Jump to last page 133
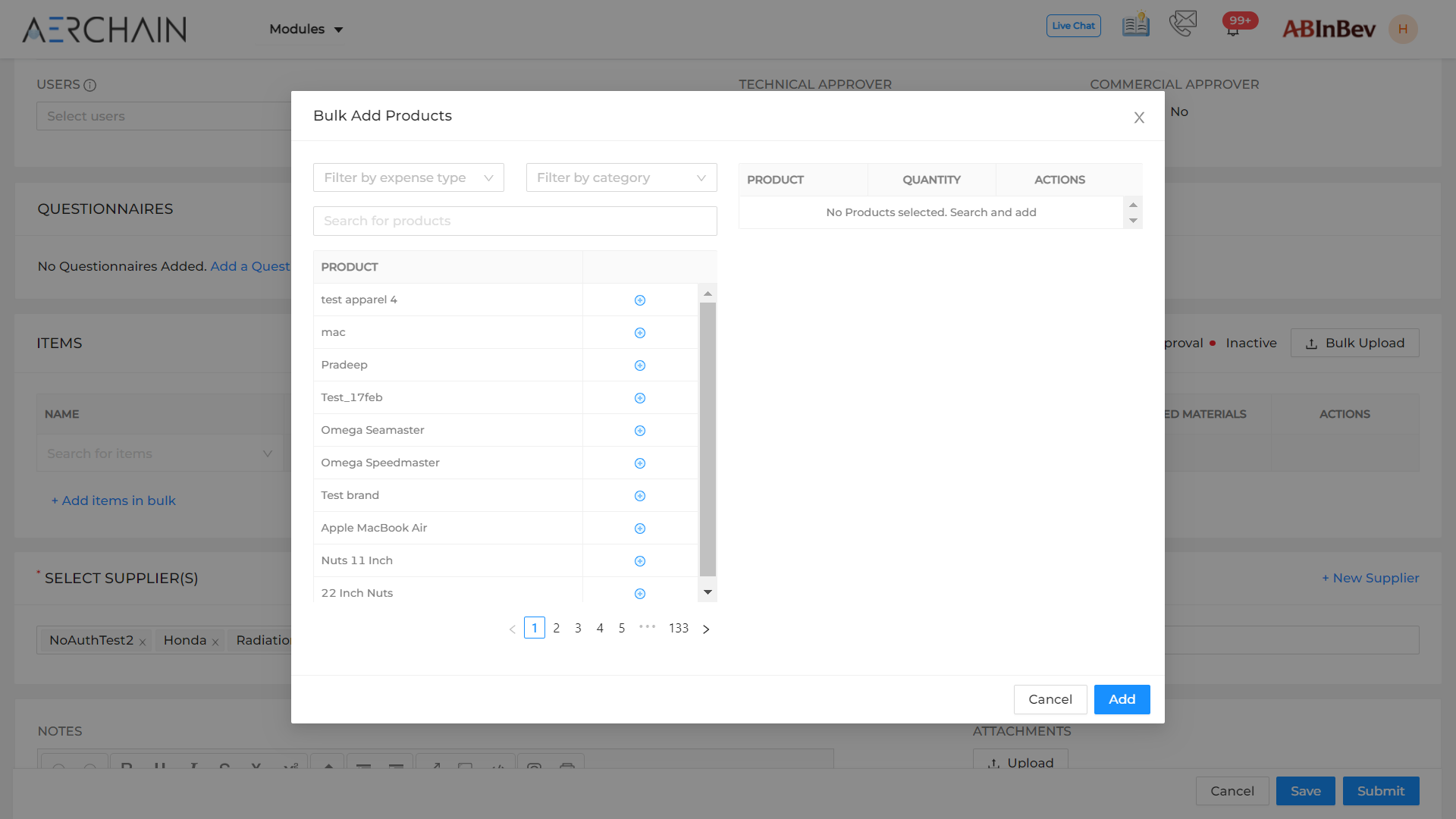Image resolution: width=1456 pixels, height=819 pixels. (678, 628)
